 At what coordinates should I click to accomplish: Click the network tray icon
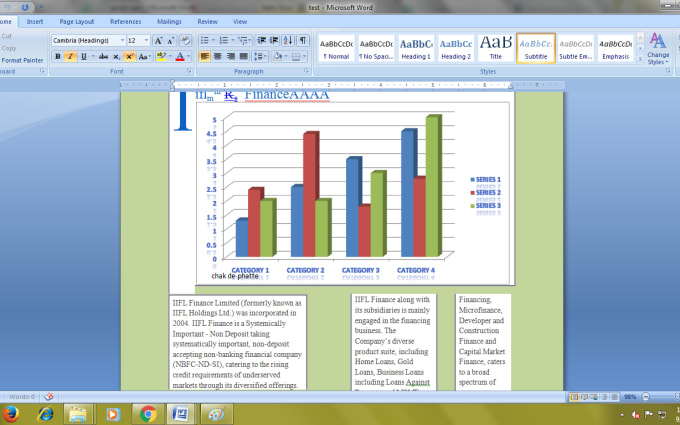[x=662, y=414]
